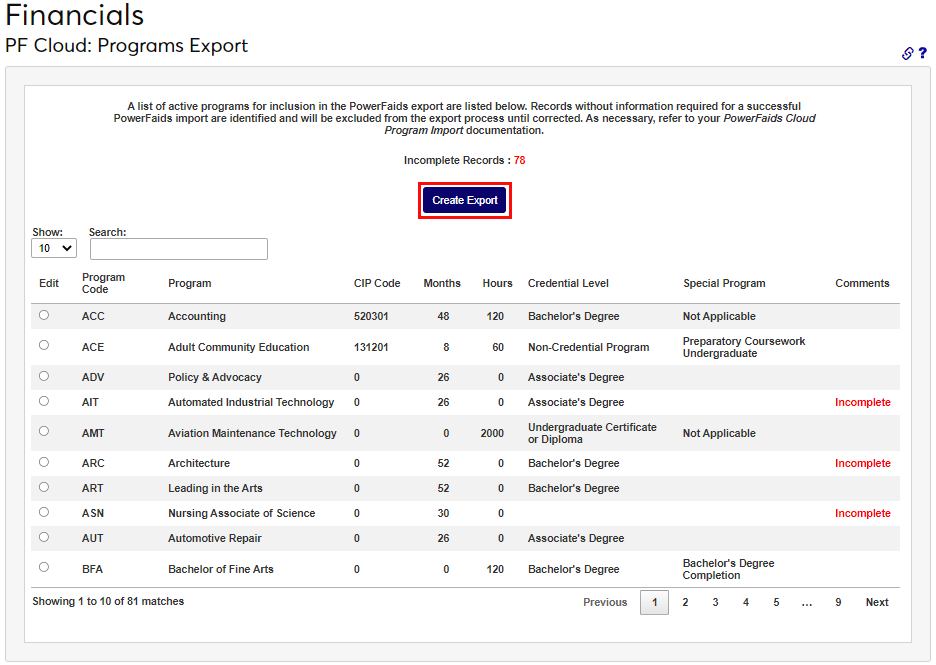Viewport: 936px width, 665px height.
Task: Go to page 2 of results
Action: (x=686, y=602)
